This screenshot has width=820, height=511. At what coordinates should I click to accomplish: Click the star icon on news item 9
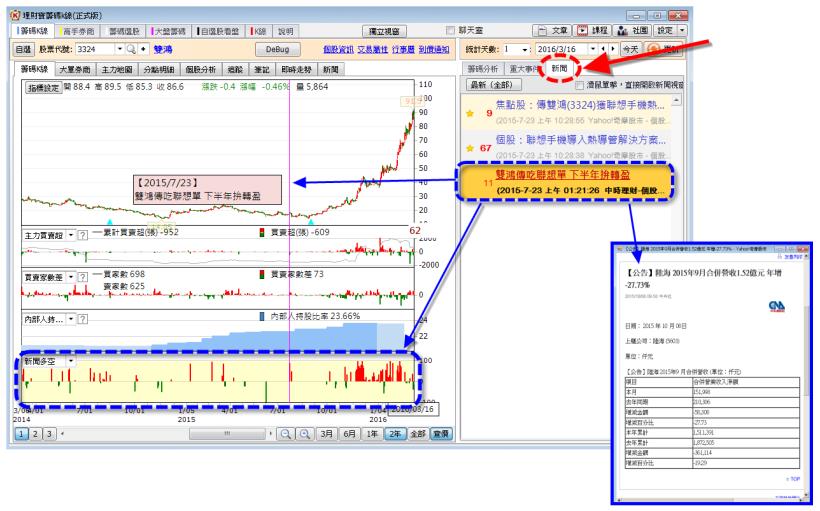470,113
